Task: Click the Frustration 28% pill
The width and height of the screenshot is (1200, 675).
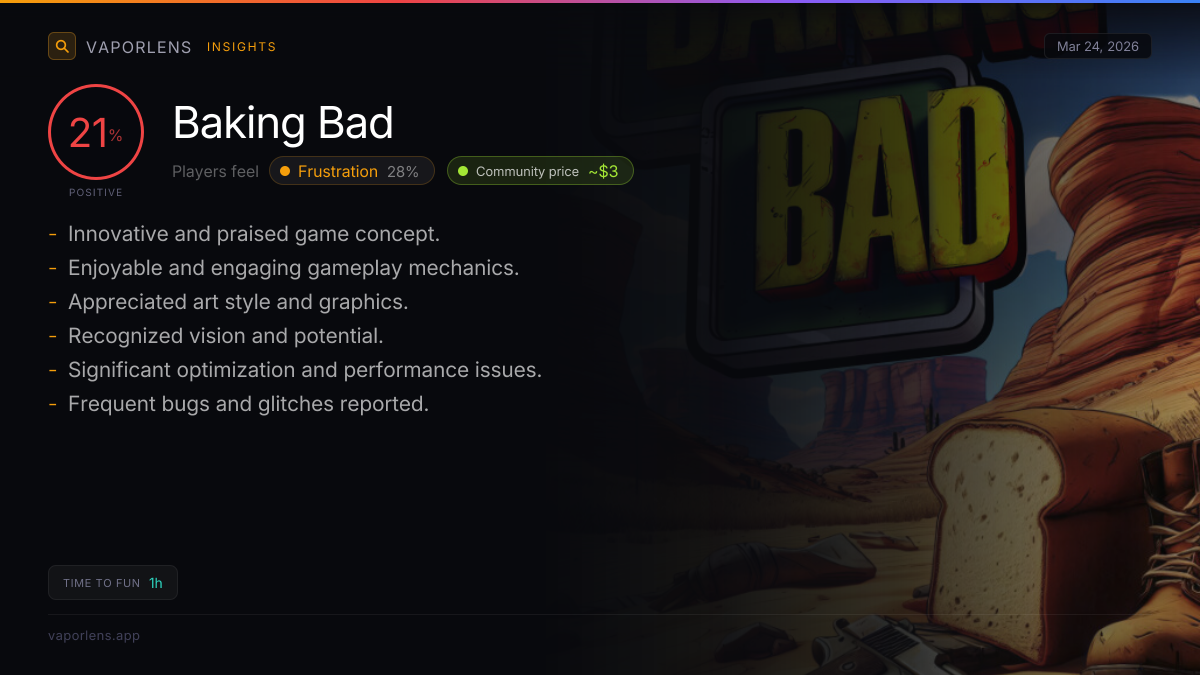Action: [352, 171]
